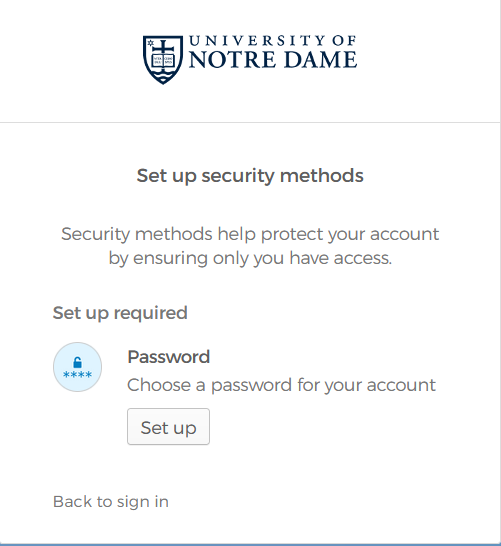Click the Security methods help protect line
The image size is (501, 546).
click(250, 234)
